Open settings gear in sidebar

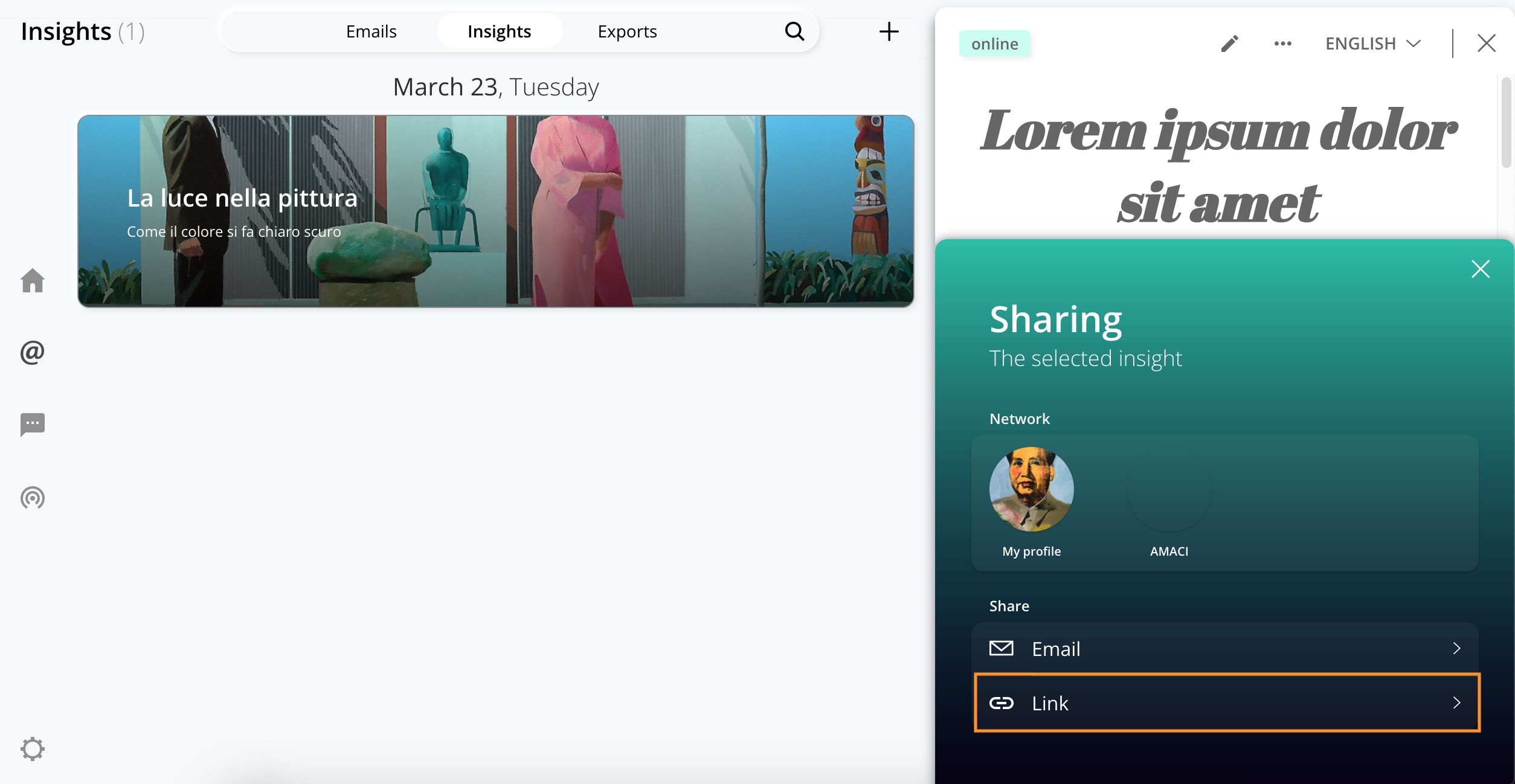[x=33, y=749]
